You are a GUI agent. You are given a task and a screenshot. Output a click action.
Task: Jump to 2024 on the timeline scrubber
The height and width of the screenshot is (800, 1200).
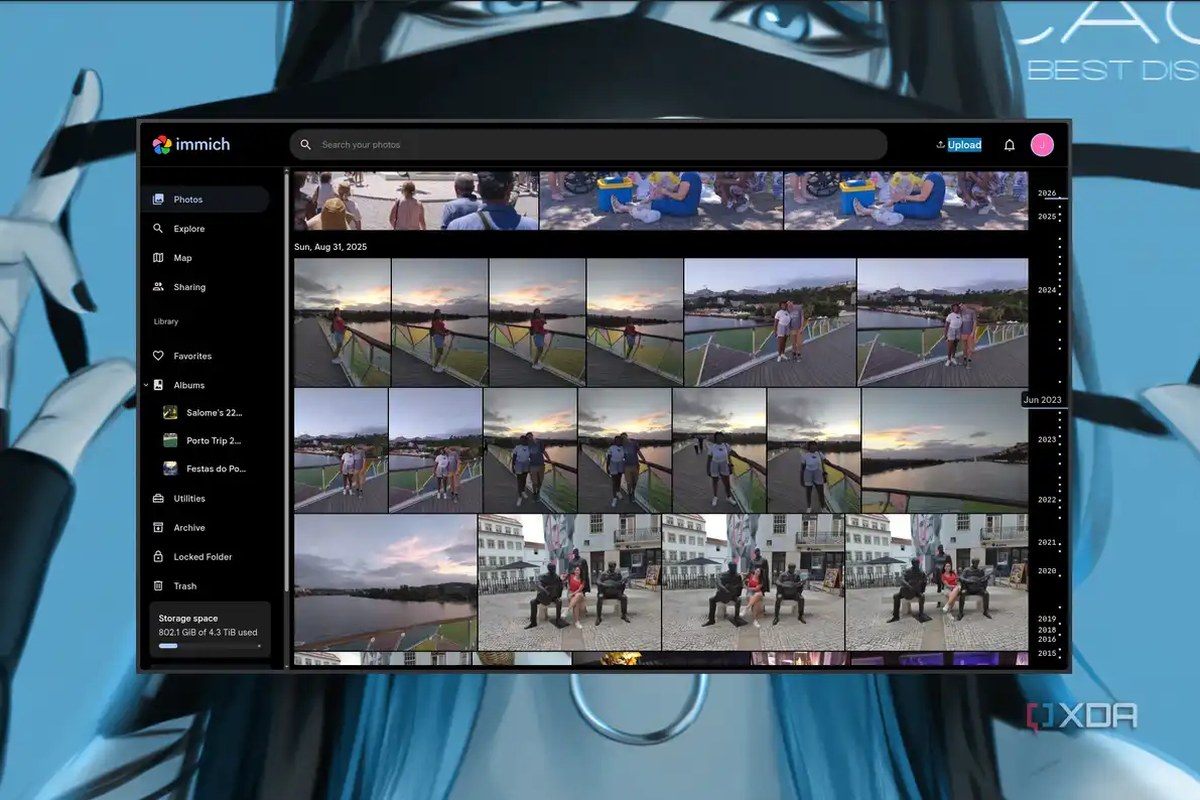click(1047, 290)
